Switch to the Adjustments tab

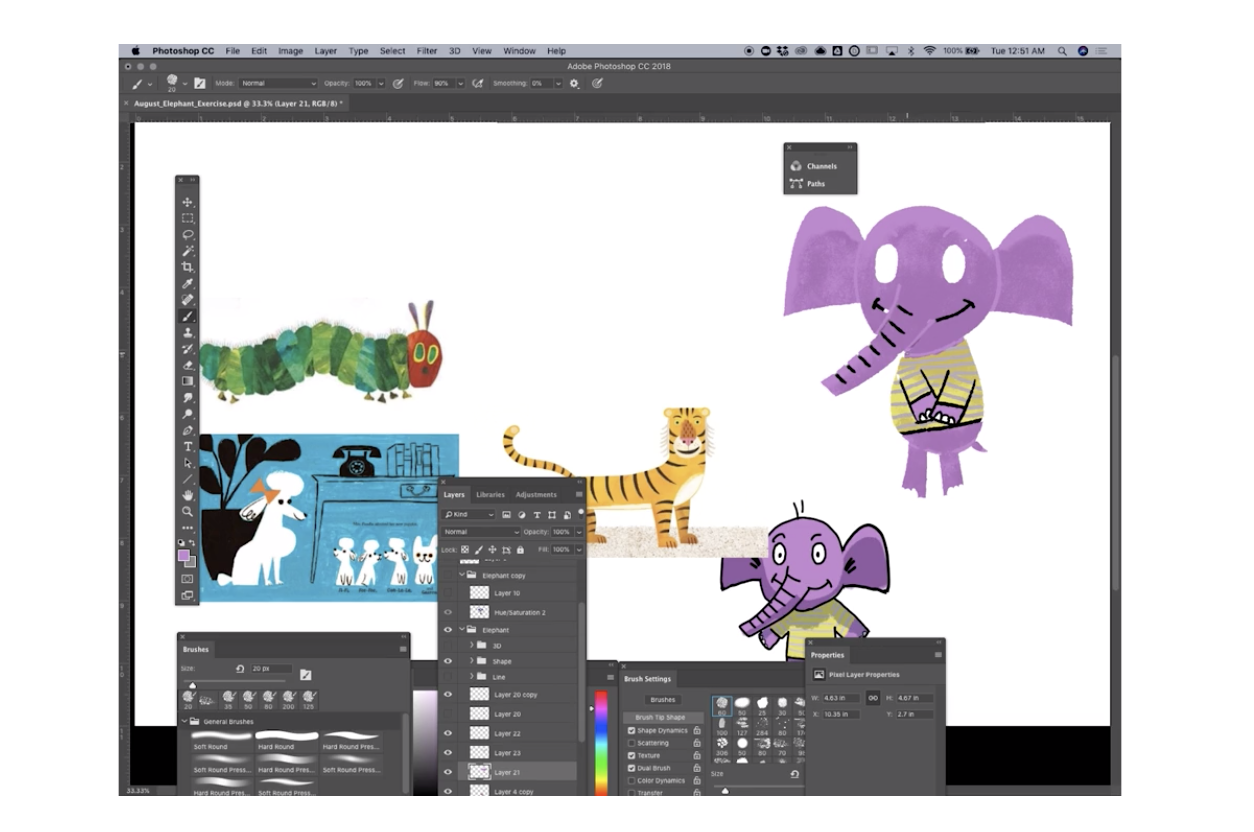tap(536, 495)
